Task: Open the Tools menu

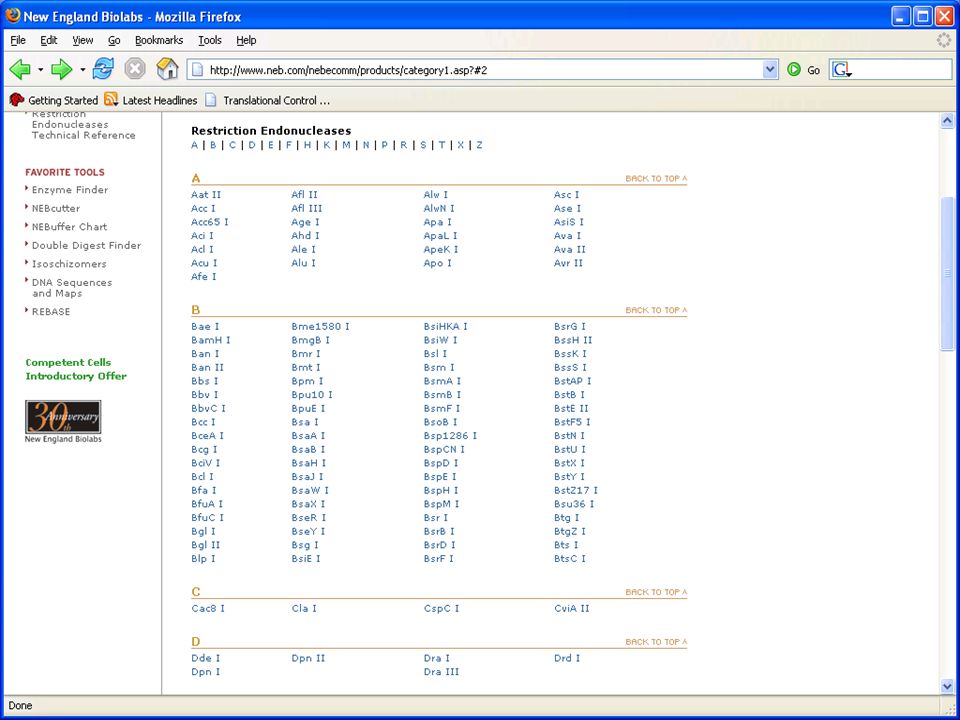Action: click(x=209, y=40)
